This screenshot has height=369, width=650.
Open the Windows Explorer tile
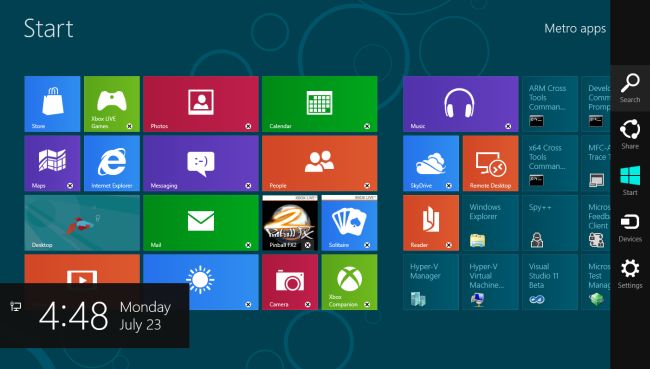point(490,223)
